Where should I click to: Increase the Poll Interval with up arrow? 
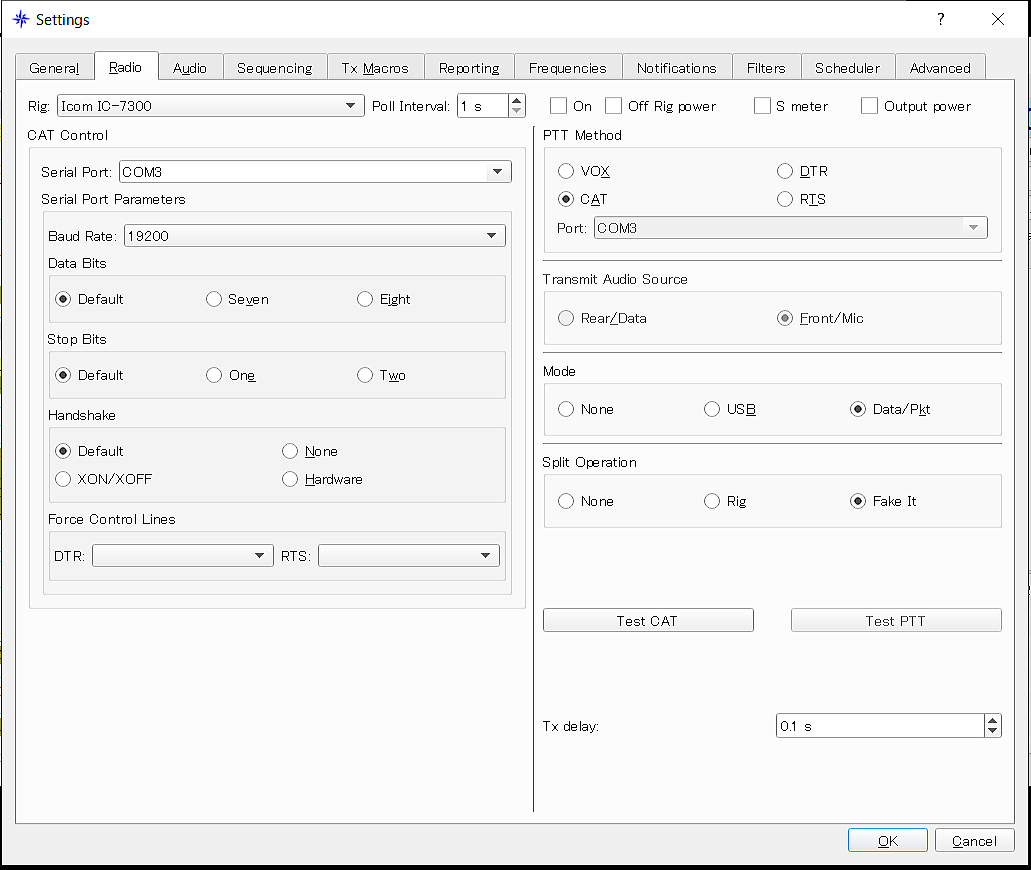[x=517, y=101]
